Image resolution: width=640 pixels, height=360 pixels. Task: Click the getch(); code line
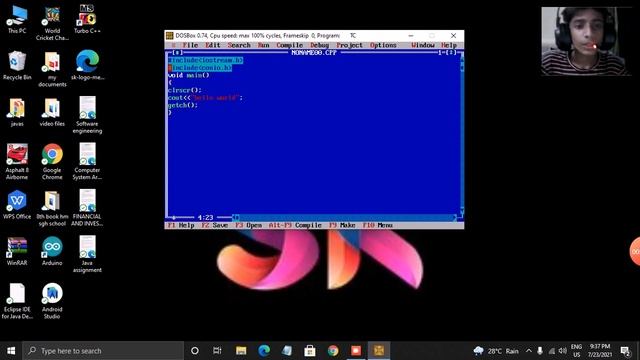point(182,105)
